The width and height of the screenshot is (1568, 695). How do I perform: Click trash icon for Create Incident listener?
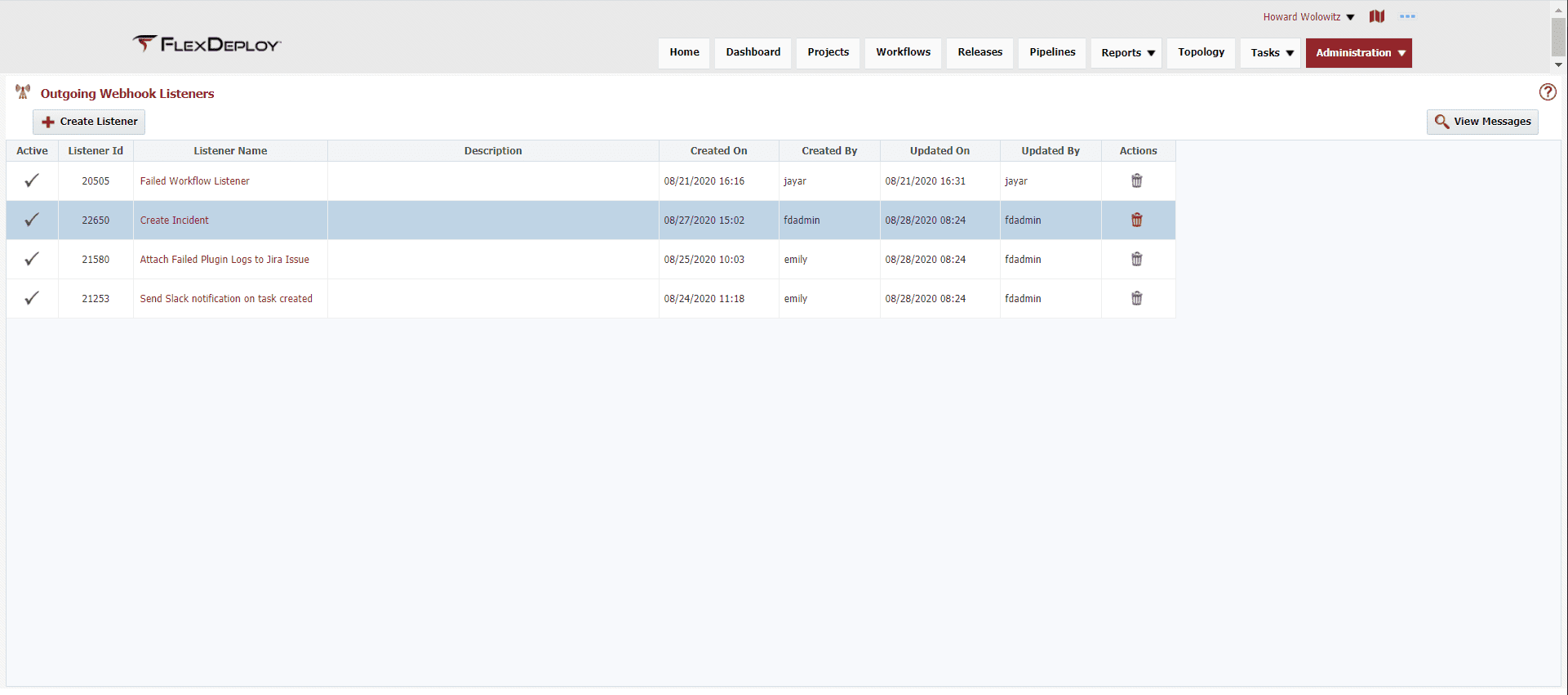click(1136, 220)
